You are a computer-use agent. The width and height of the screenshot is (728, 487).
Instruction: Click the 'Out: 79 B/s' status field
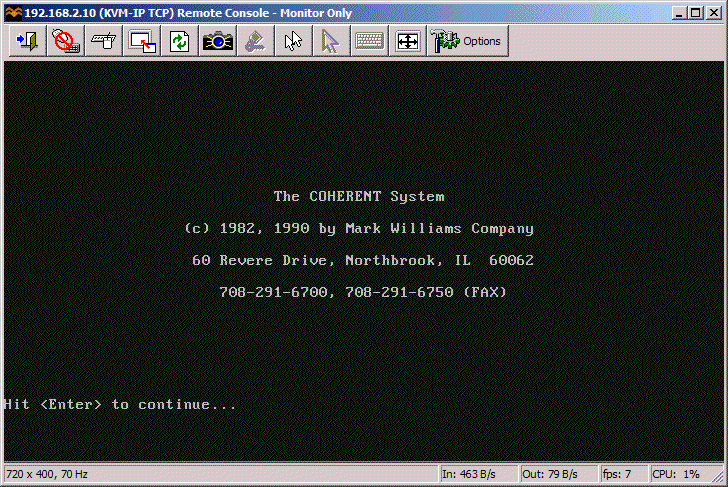tap(559, 474)
